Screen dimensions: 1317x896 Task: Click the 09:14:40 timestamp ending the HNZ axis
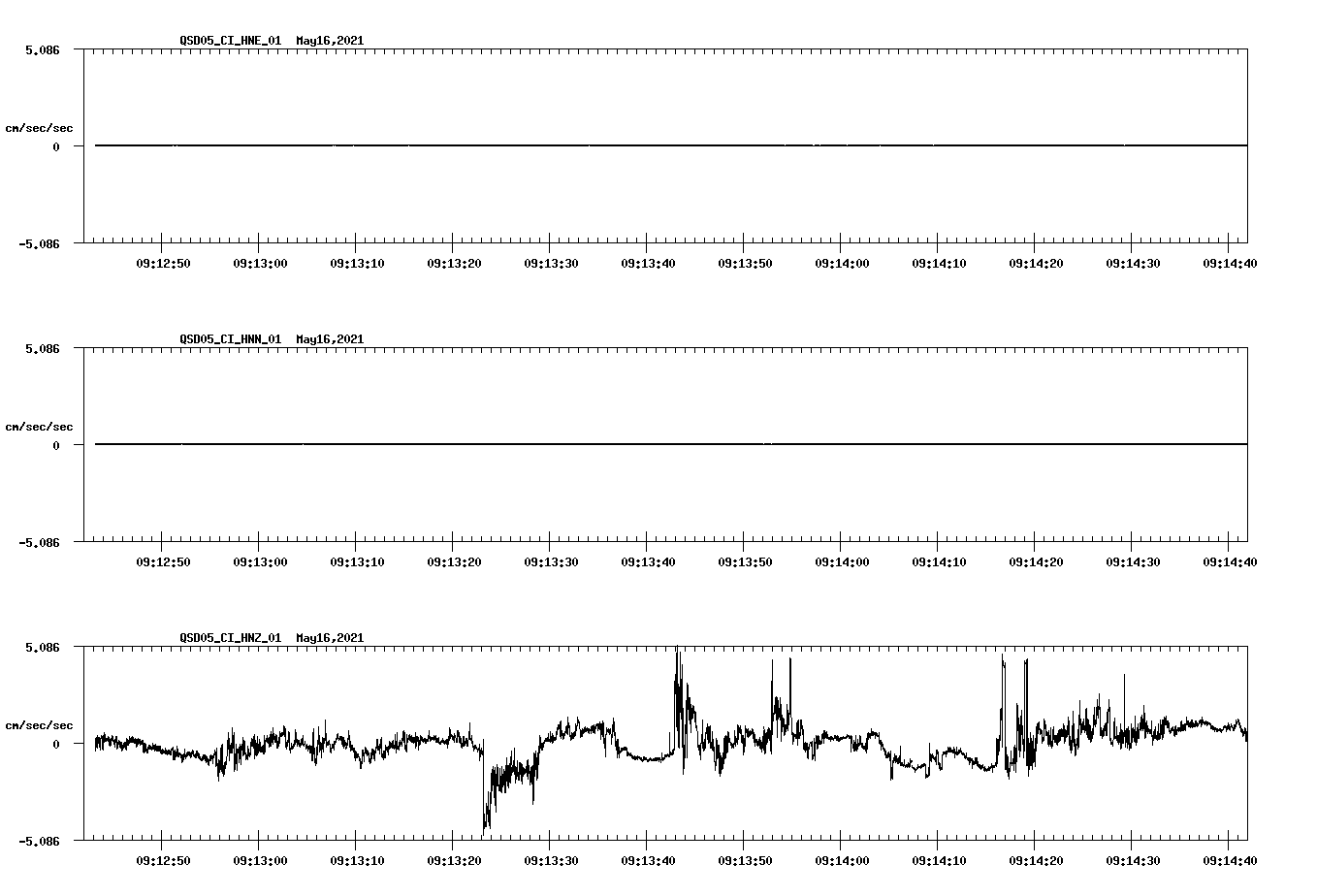(x=1230, y=859)
